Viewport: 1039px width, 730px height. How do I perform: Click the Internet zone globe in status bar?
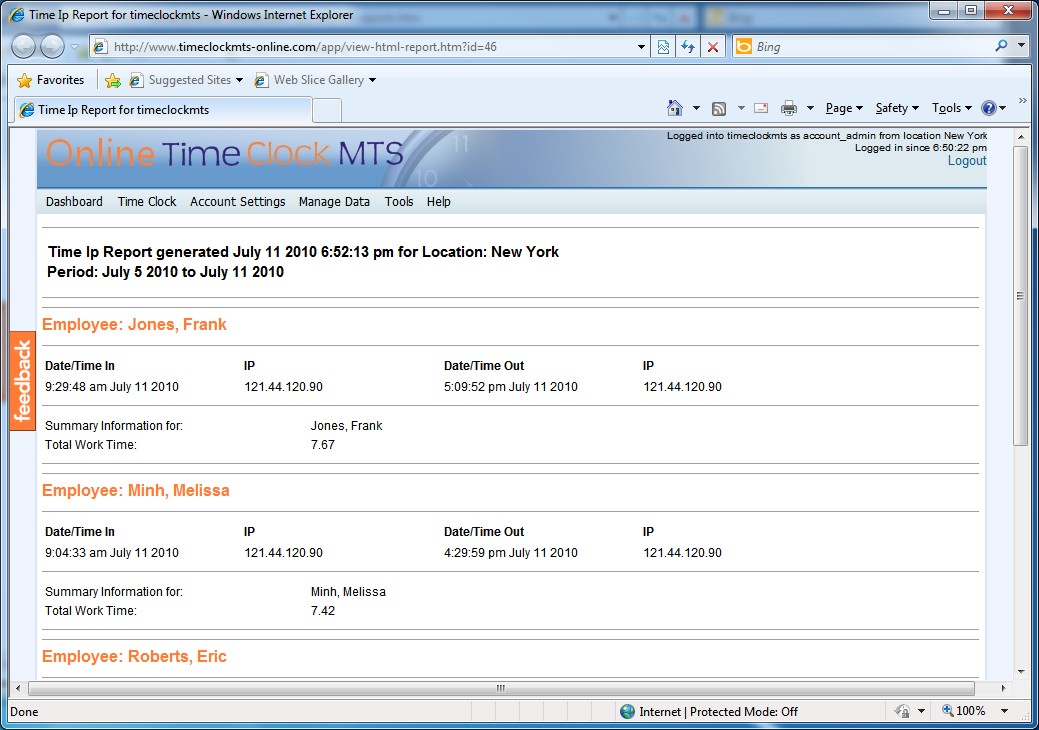627,711
